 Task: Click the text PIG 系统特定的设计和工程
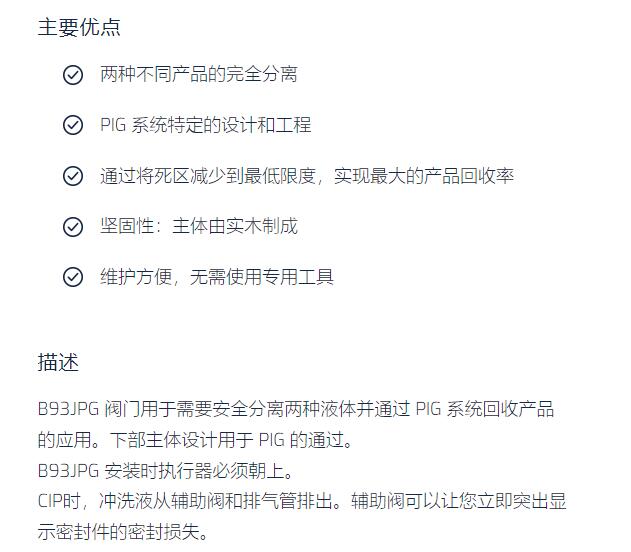pyautogui.click(x=206, y=125)
